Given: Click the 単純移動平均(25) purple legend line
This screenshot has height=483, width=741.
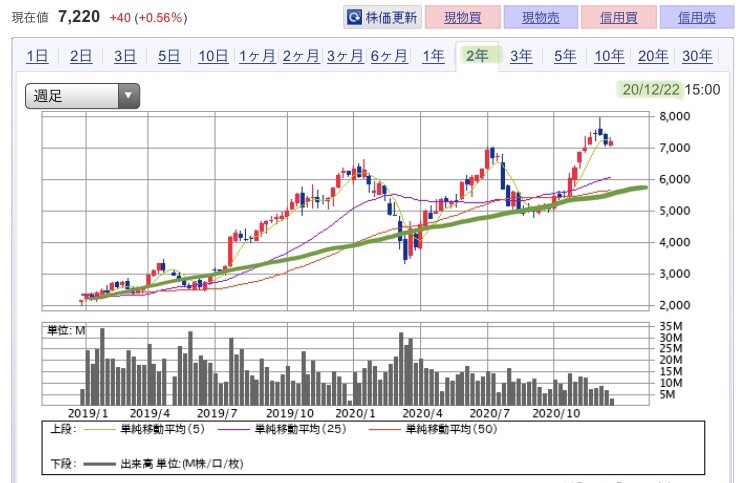Looking at the screenshot, I should click(233, 430).
